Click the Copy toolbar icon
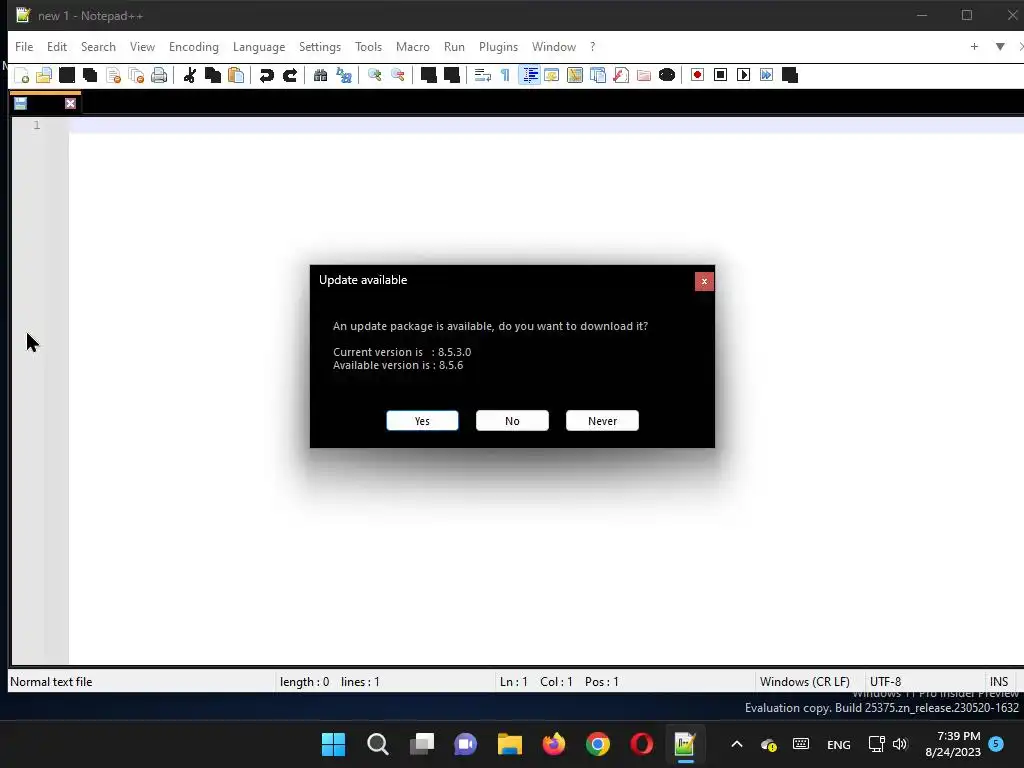Screen dimensions: 1024x768 [213, 75]
